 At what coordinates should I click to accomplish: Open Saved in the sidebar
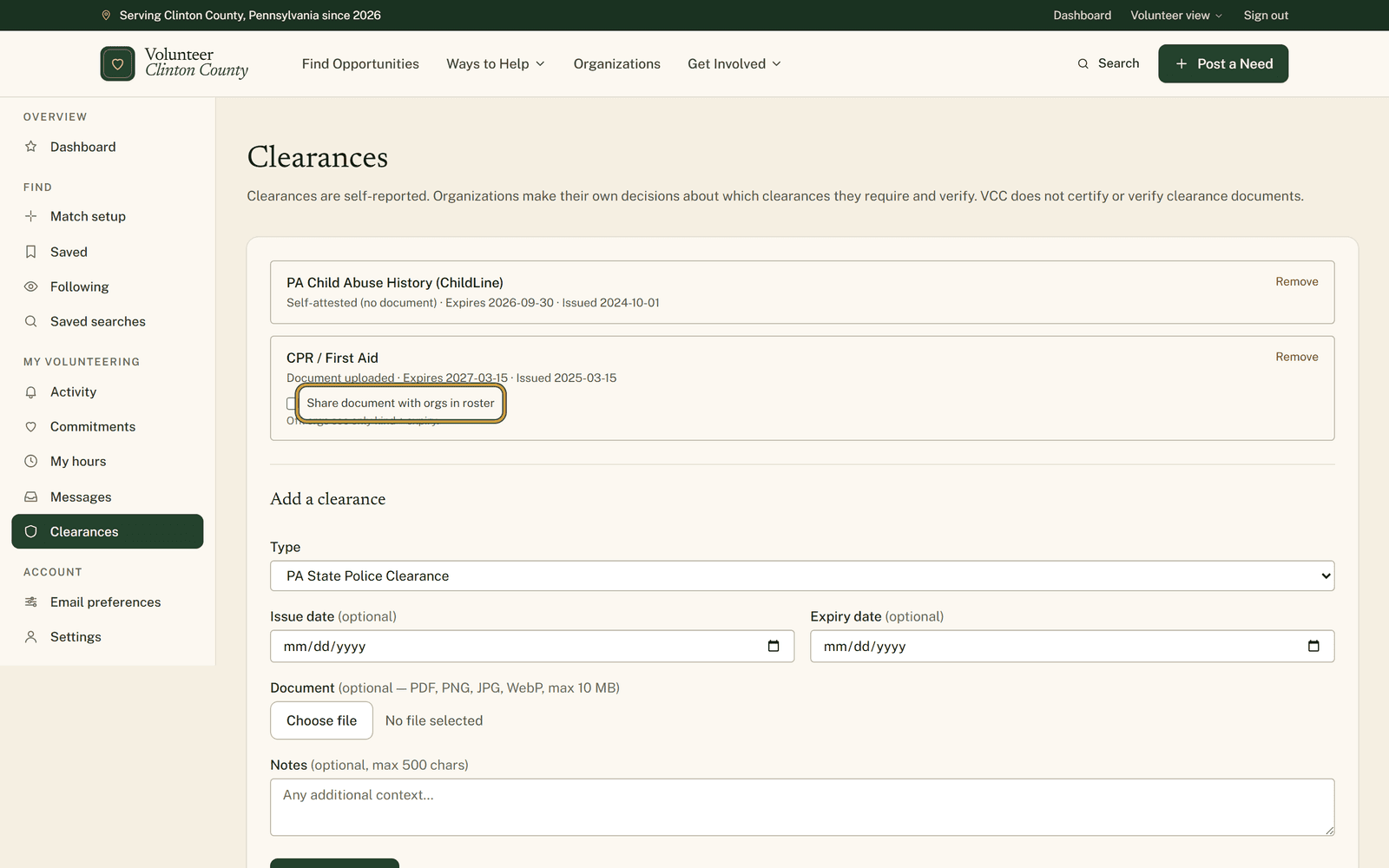108,252
